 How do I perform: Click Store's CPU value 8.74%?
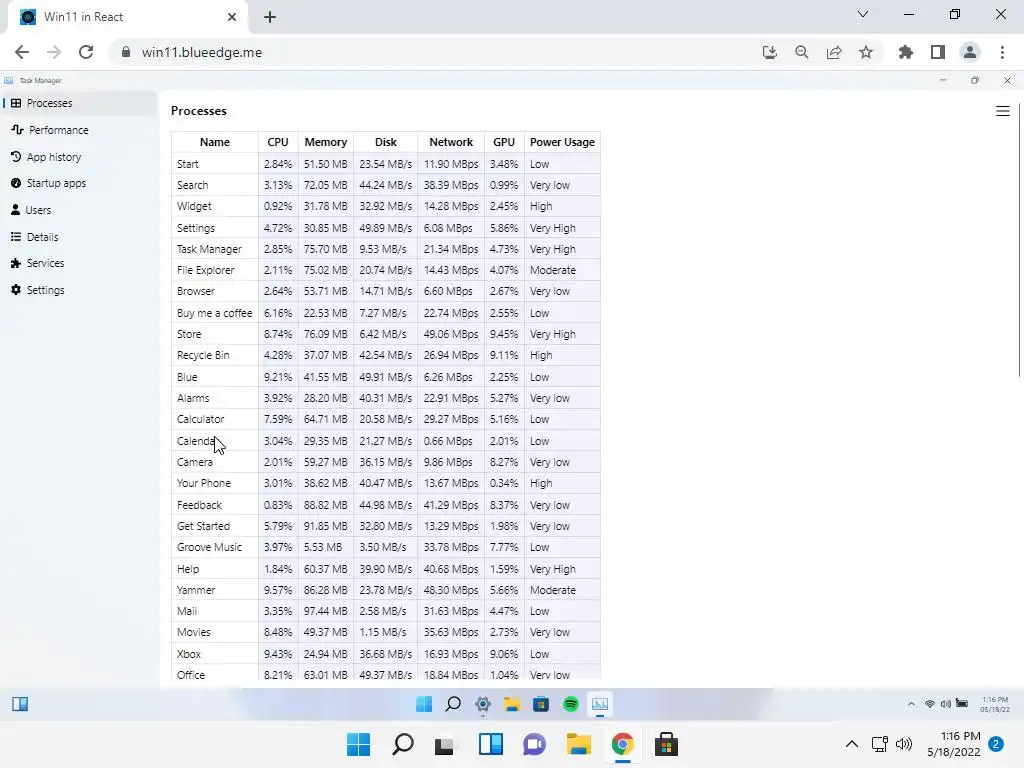[278, 334]
